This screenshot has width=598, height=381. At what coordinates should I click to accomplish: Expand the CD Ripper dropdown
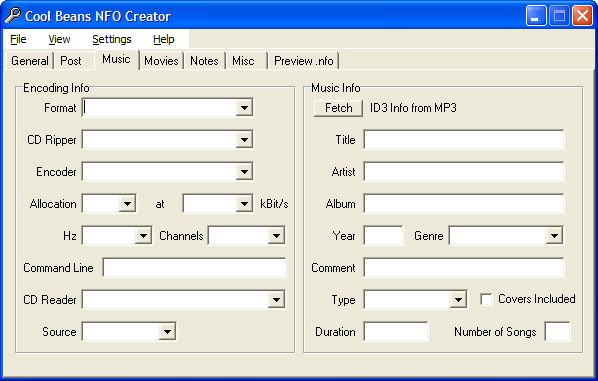(x=244, y=140)
